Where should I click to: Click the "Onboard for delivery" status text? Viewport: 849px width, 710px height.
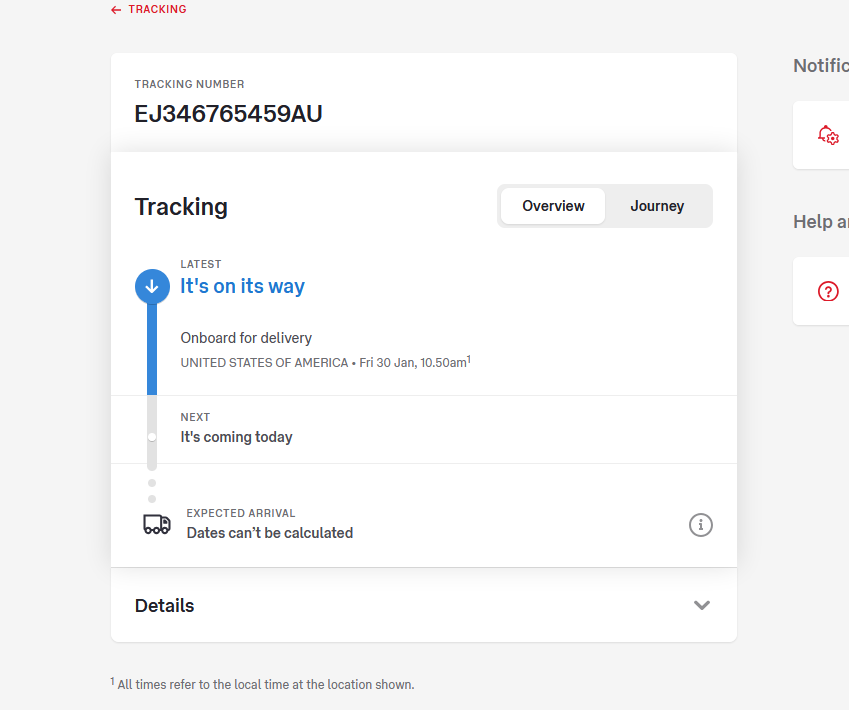246,338
